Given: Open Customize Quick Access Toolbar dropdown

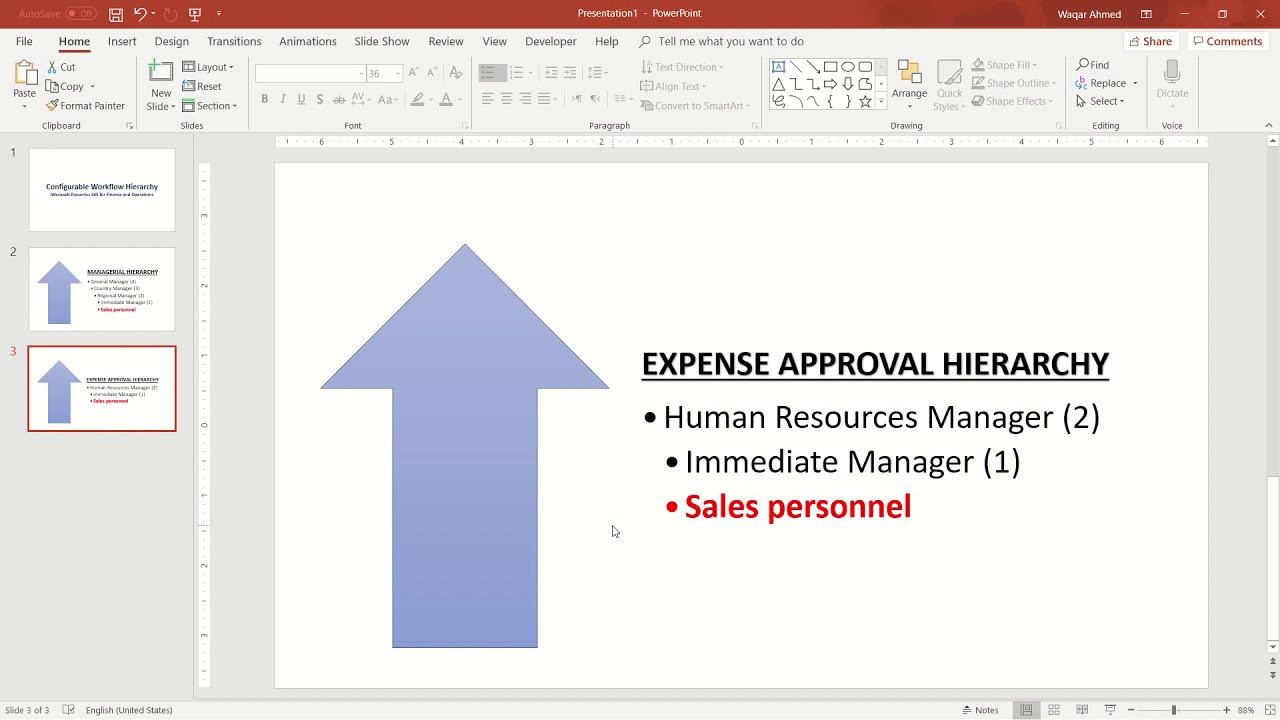Looking at the screenshot, I should pos(219,14).
